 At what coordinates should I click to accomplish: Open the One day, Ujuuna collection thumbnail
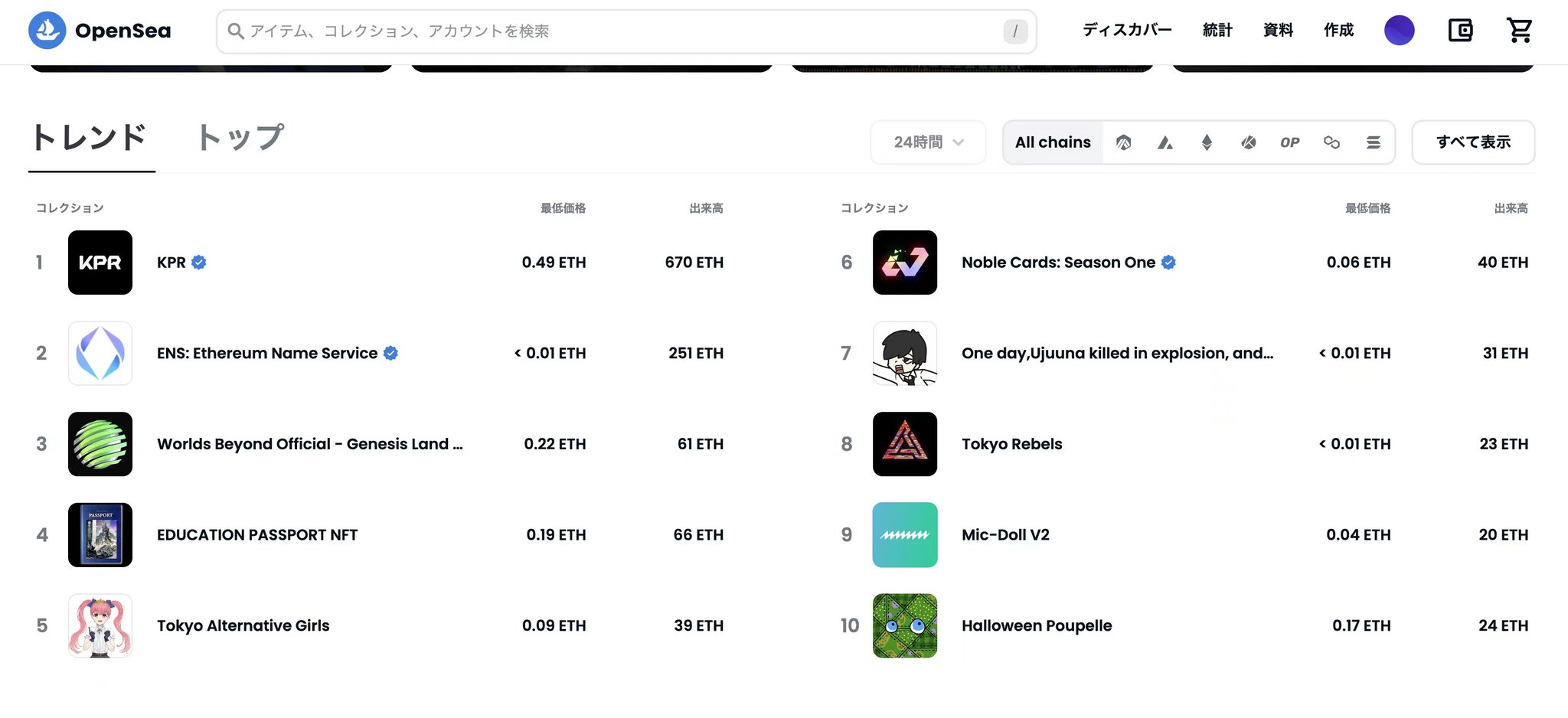click(905, 353)
